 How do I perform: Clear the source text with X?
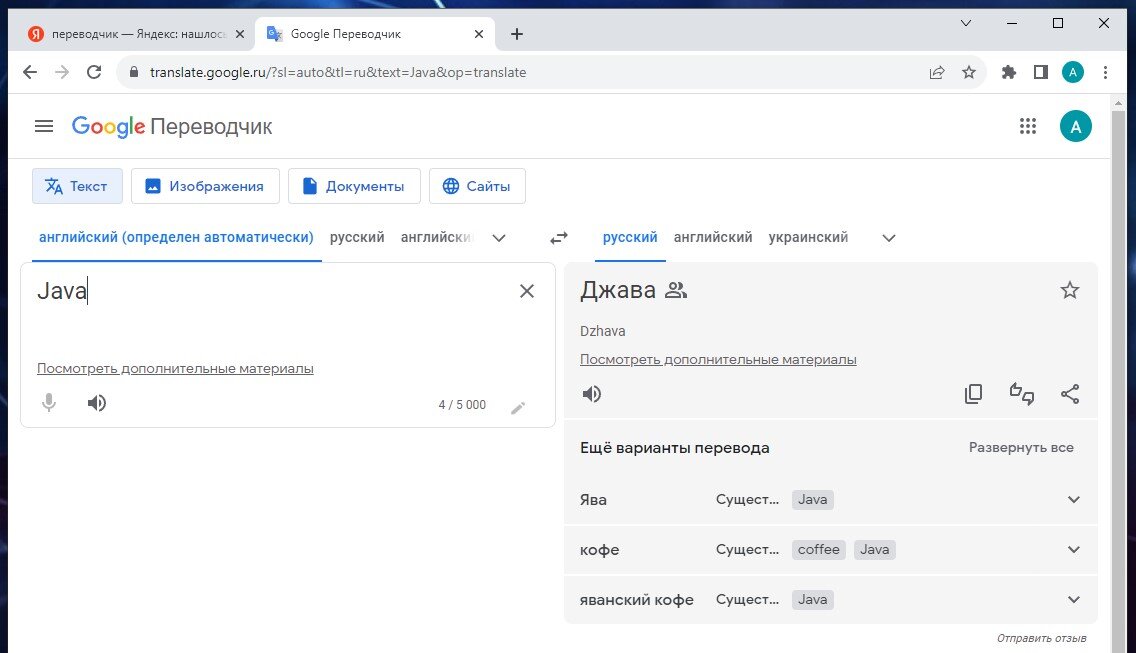coord(527,291)
